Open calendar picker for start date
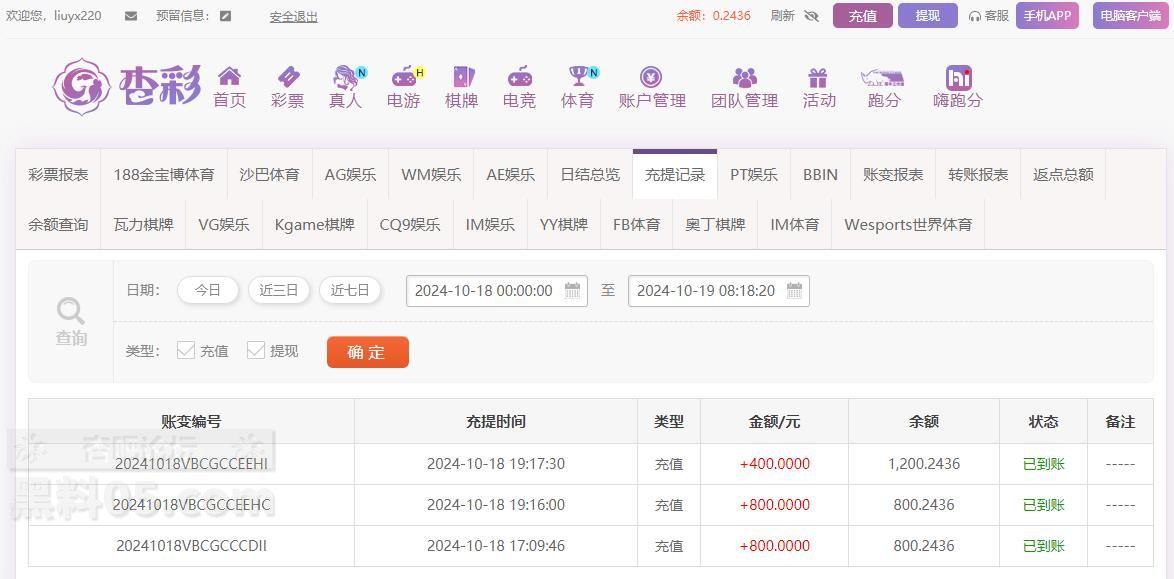Screen dimensions: 1174x579 click(573, 291)
